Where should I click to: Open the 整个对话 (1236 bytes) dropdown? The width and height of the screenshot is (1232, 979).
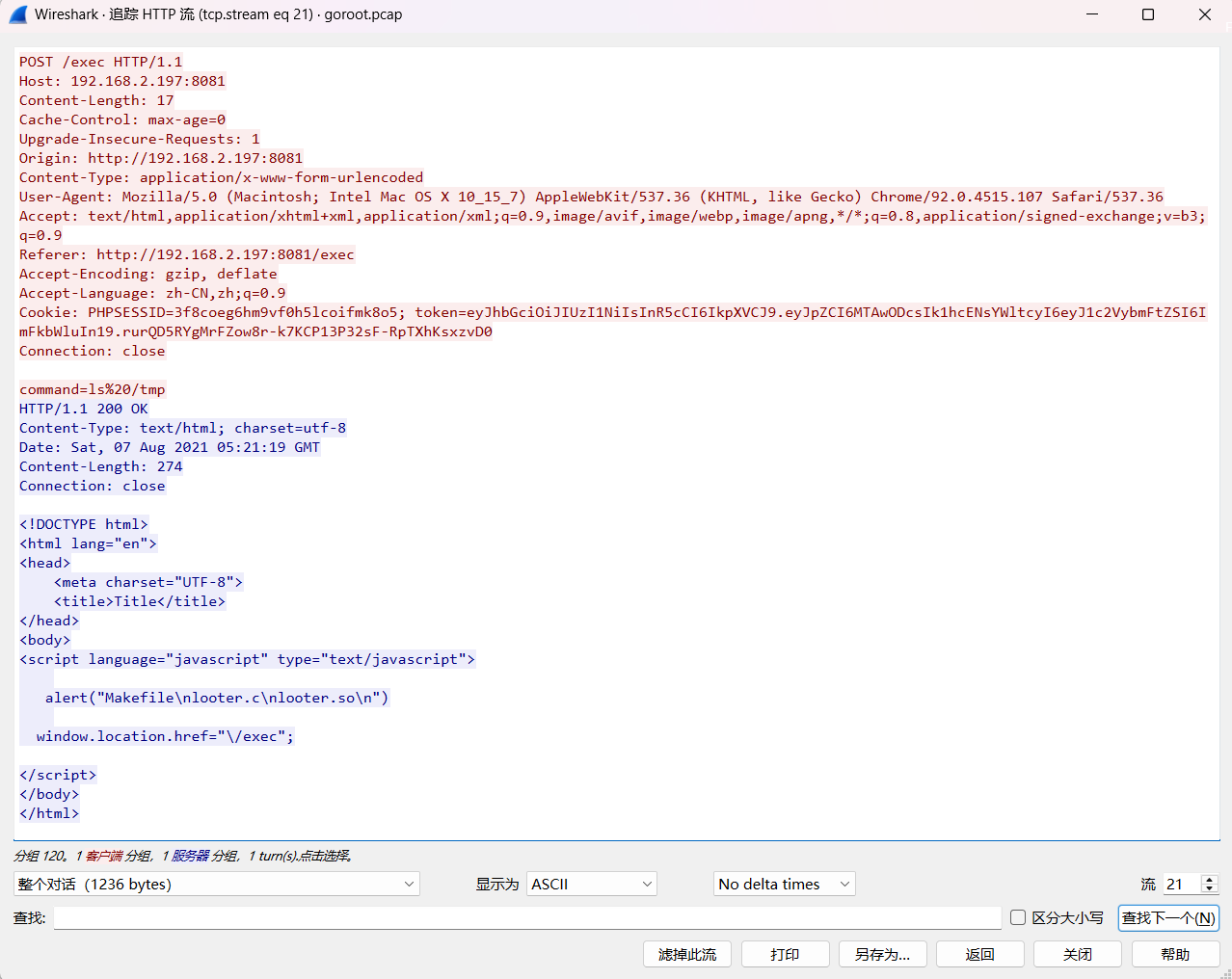click(217, 884)
